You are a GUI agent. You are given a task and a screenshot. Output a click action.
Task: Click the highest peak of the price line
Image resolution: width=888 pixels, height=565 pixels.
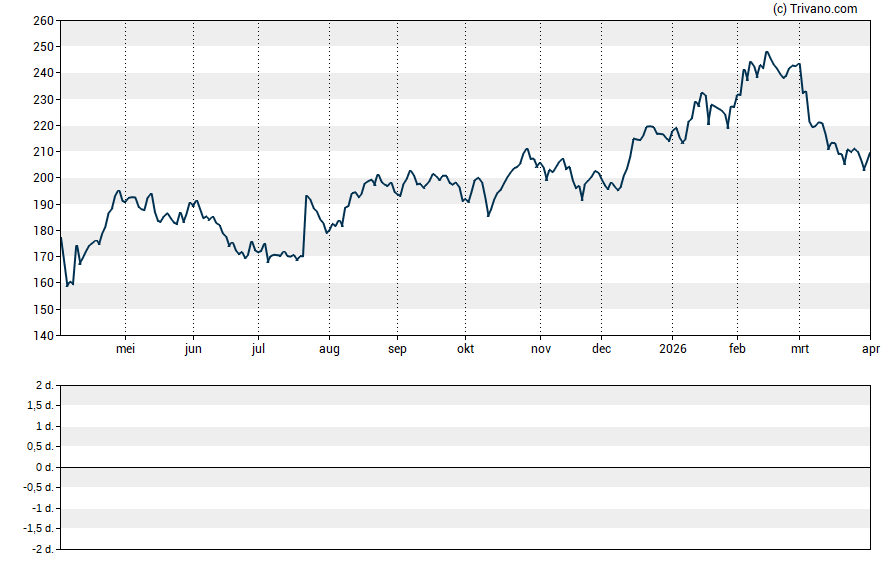(x=767, y=52)
